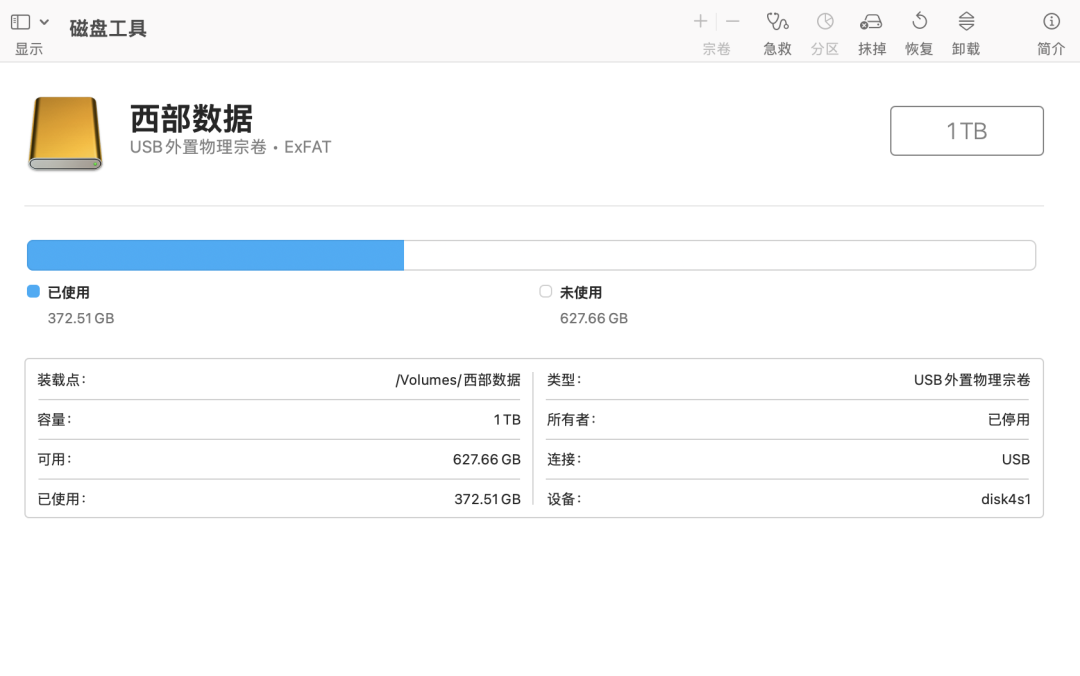
Task: Click the blue 已使用 legend swatch
Action: (x=33, y=291)
